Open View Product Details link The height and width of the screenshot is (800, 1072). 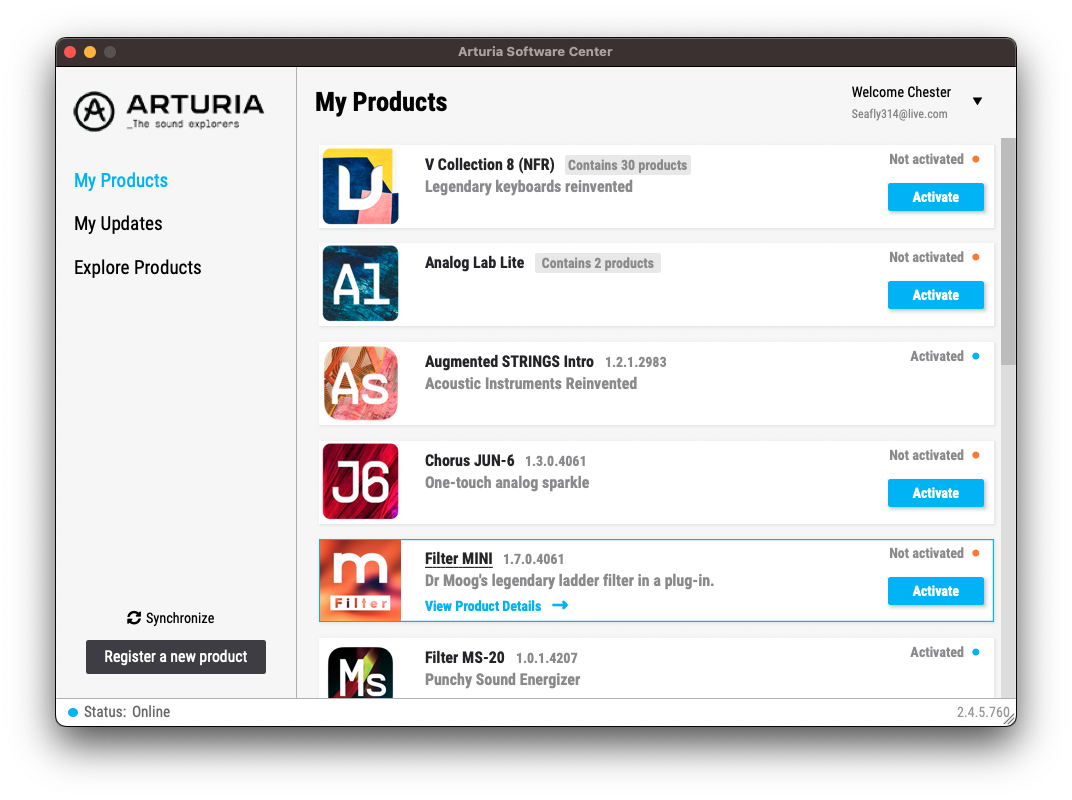(483, 606)
